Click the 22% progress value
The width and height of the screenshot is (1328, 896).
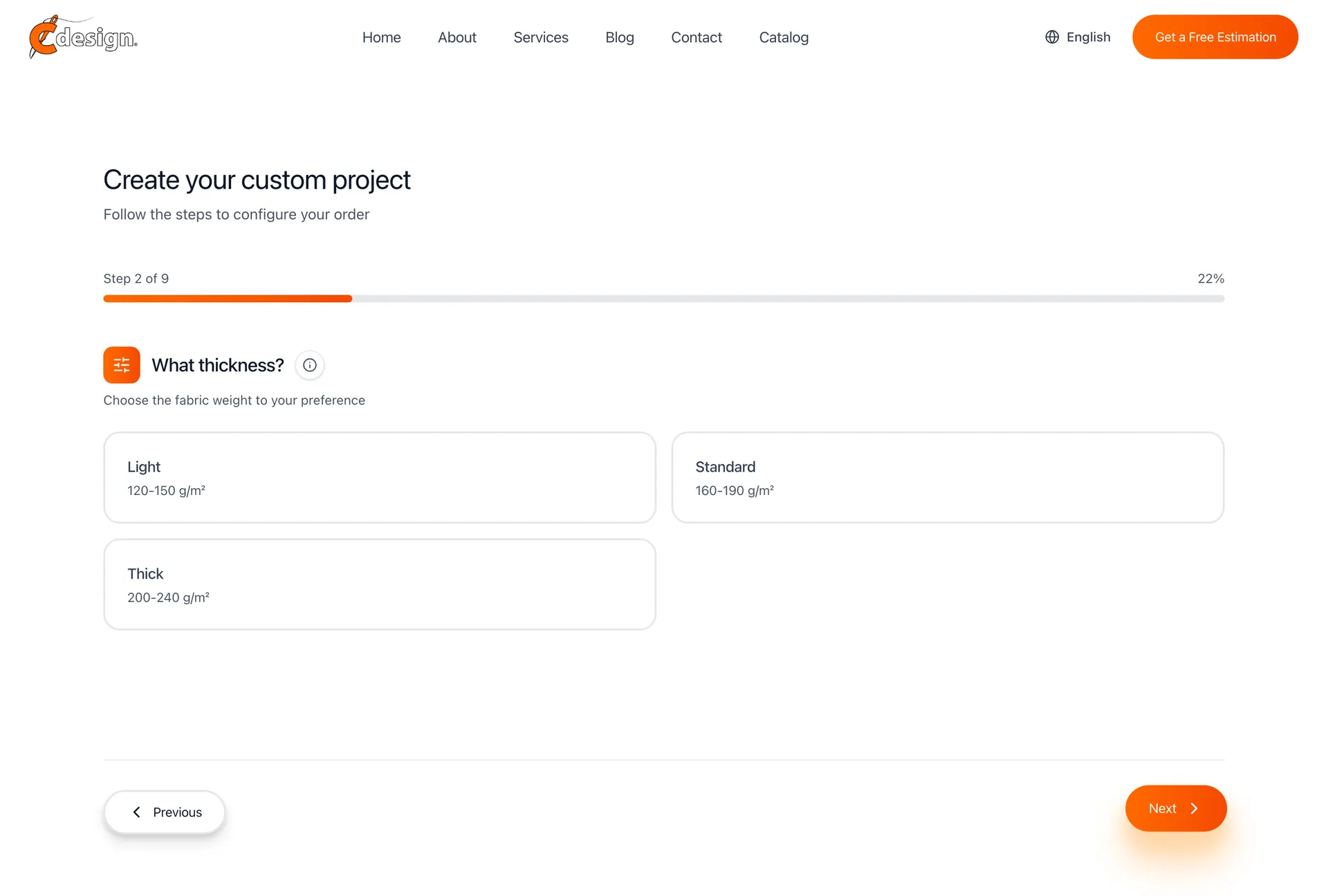(x=1211, y=279)
